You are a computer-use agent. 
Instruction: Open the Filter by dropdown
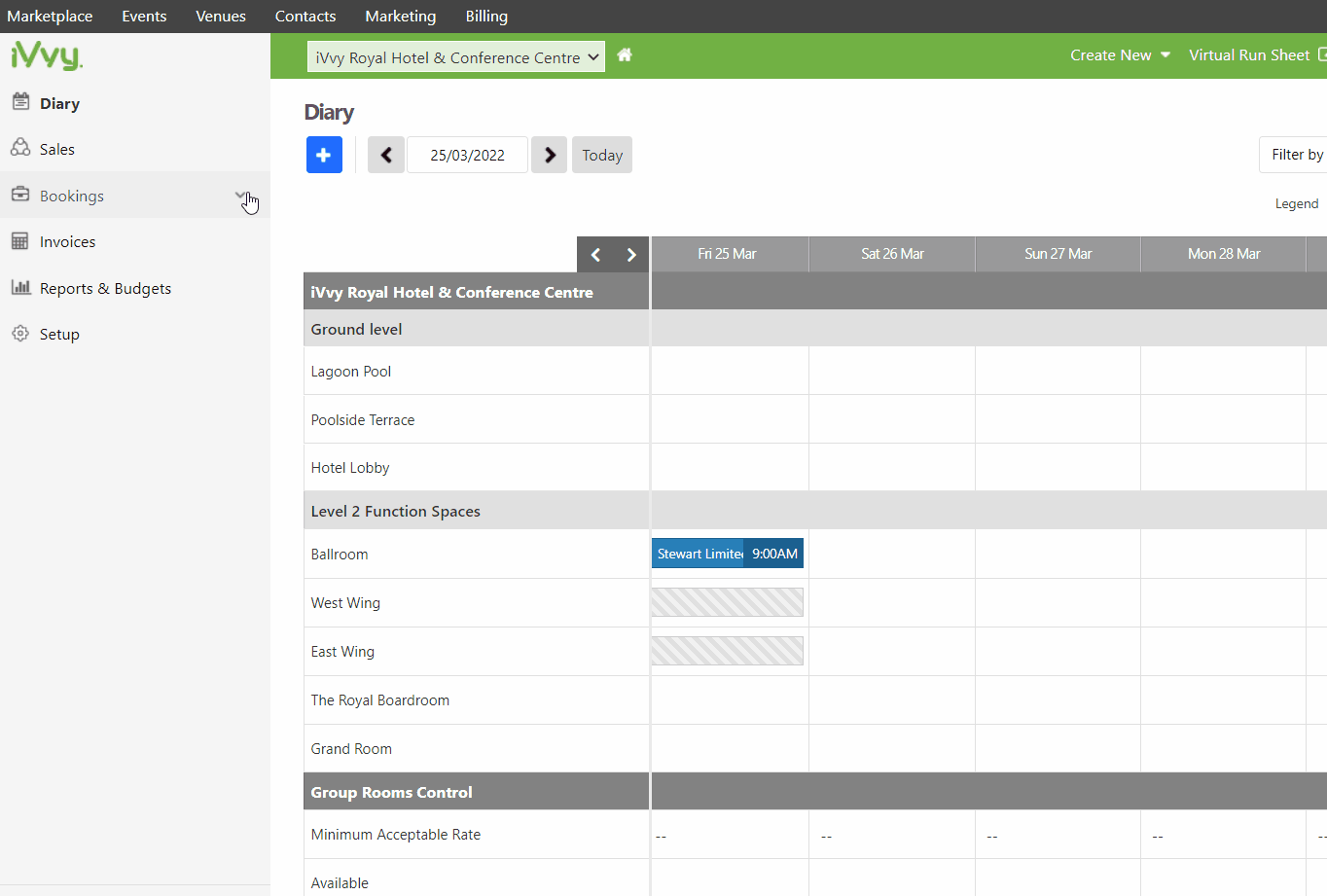[1294, 155]
